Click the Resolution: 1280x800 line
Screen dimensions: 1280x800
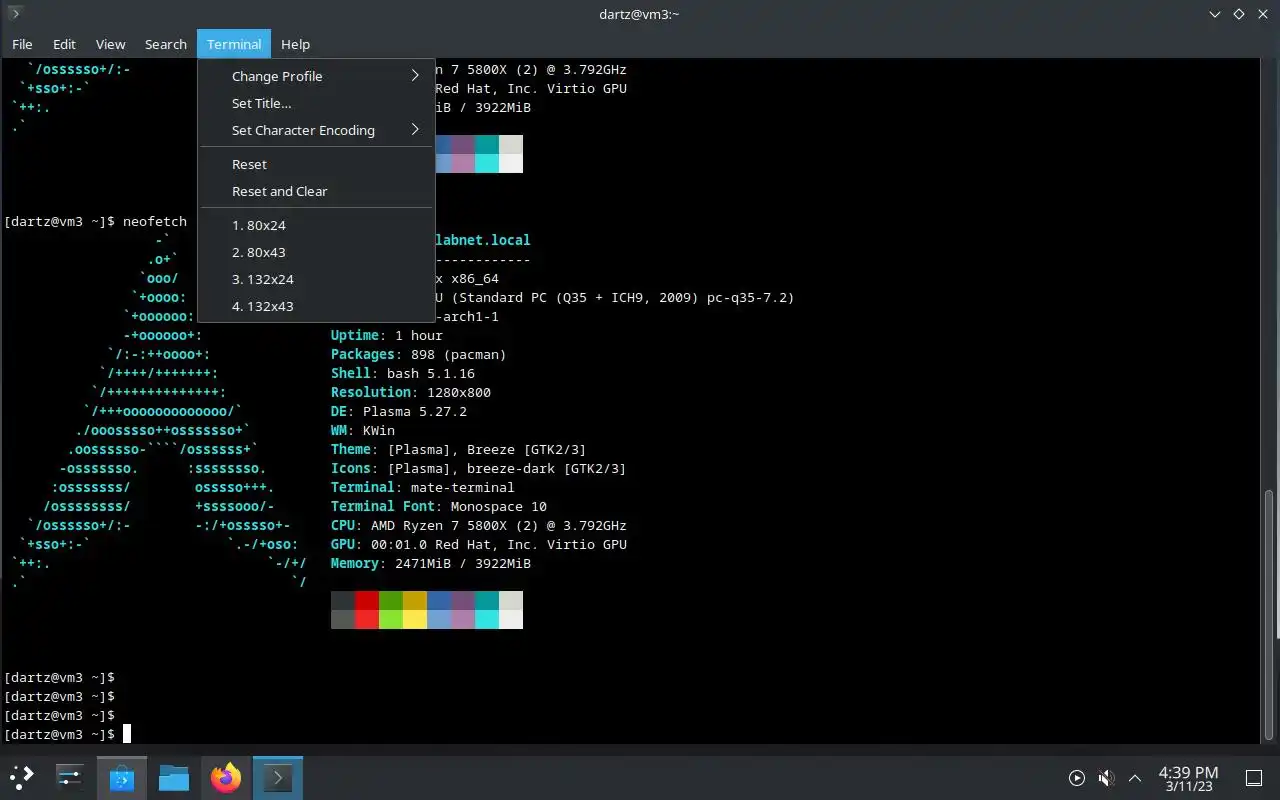tap(411, 392)
